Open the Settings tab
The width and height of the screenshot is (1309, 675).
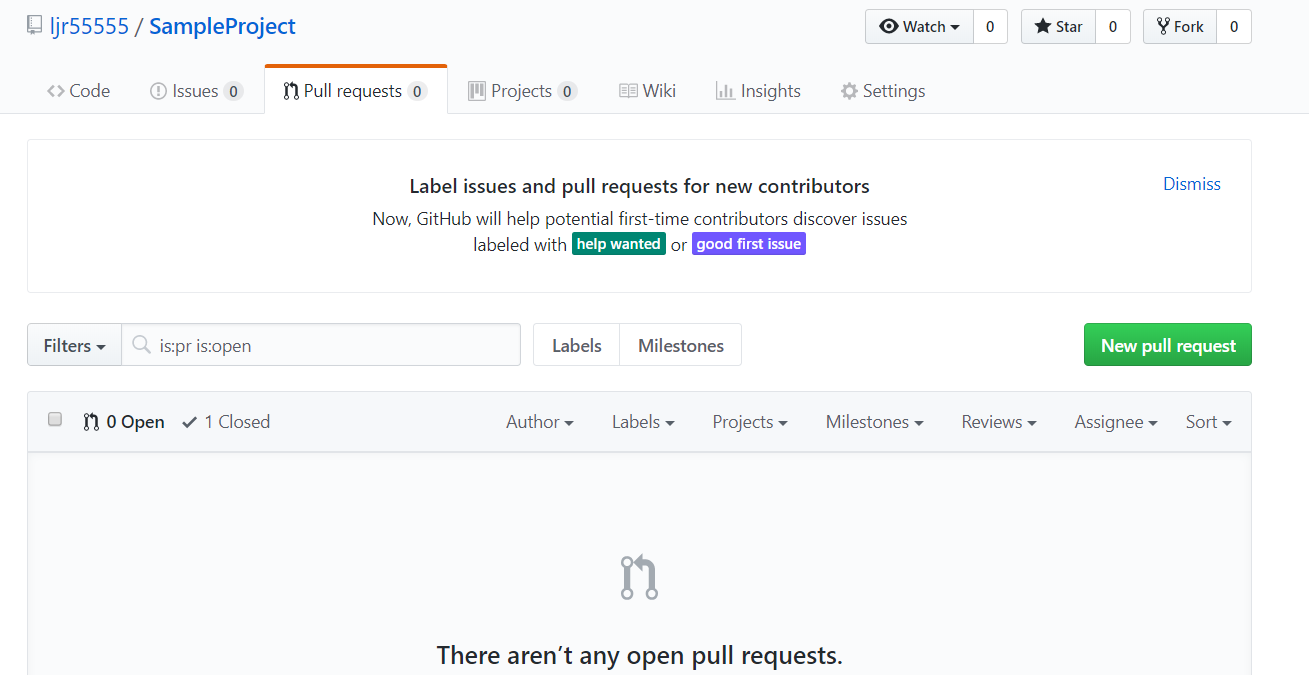coord(883,91)
